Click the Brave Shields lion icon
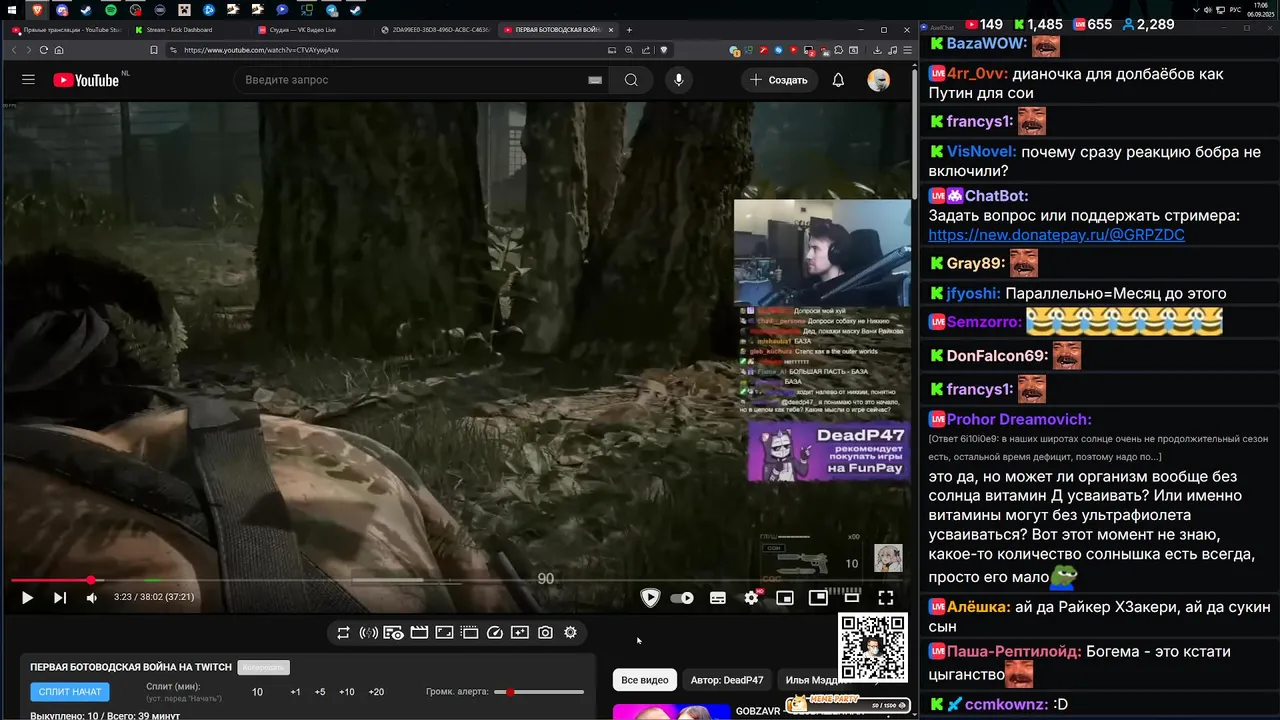This screenshot has width=1280, height=720. [663, 50]
